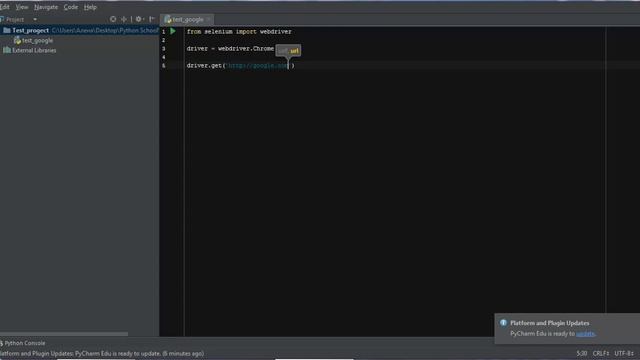Image resolution: width=640 pixels, height=360 pixels.
Task: Open Project panel settings gear
Action: [139, 19]
